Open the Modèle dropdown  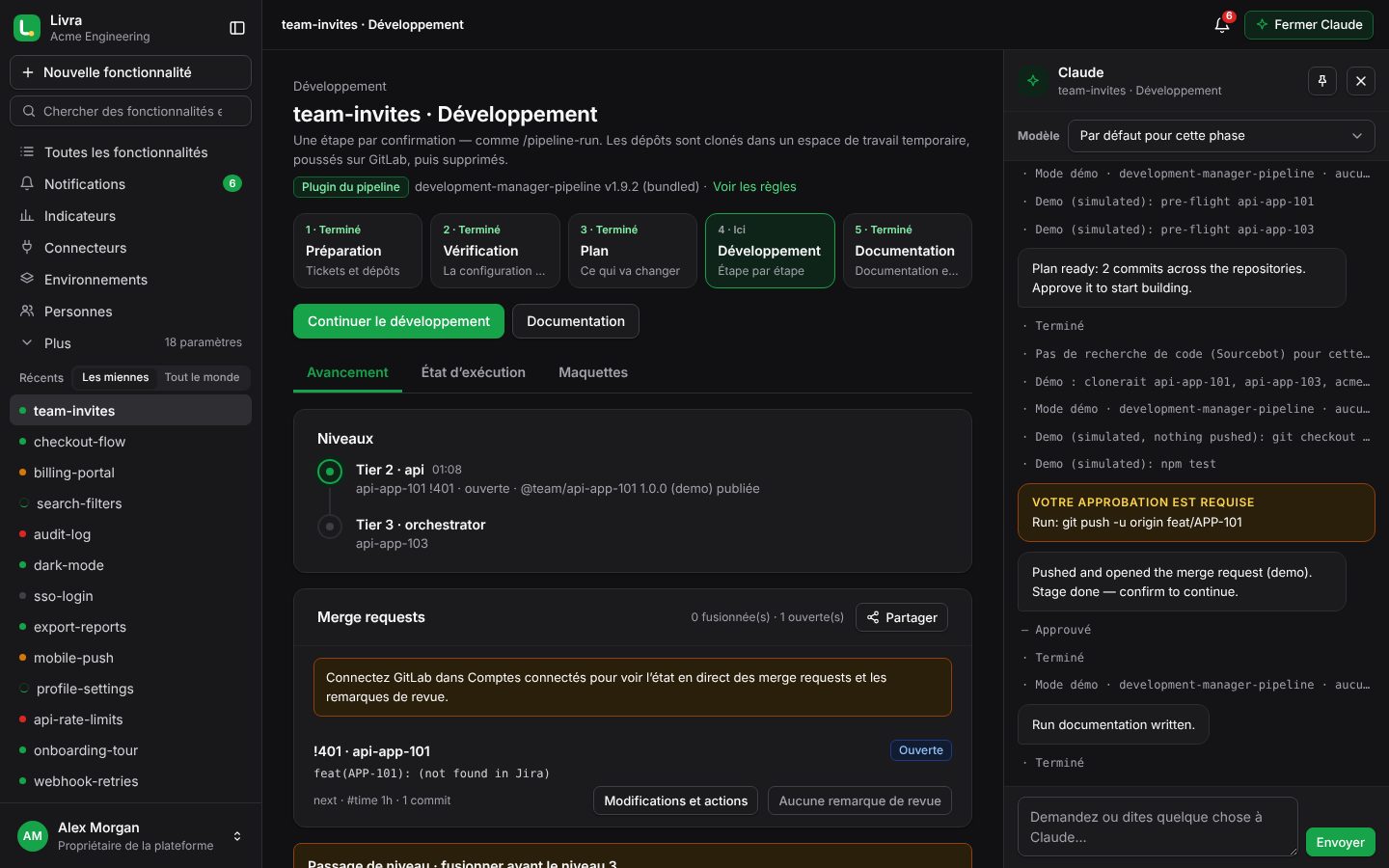point(1221,136)
